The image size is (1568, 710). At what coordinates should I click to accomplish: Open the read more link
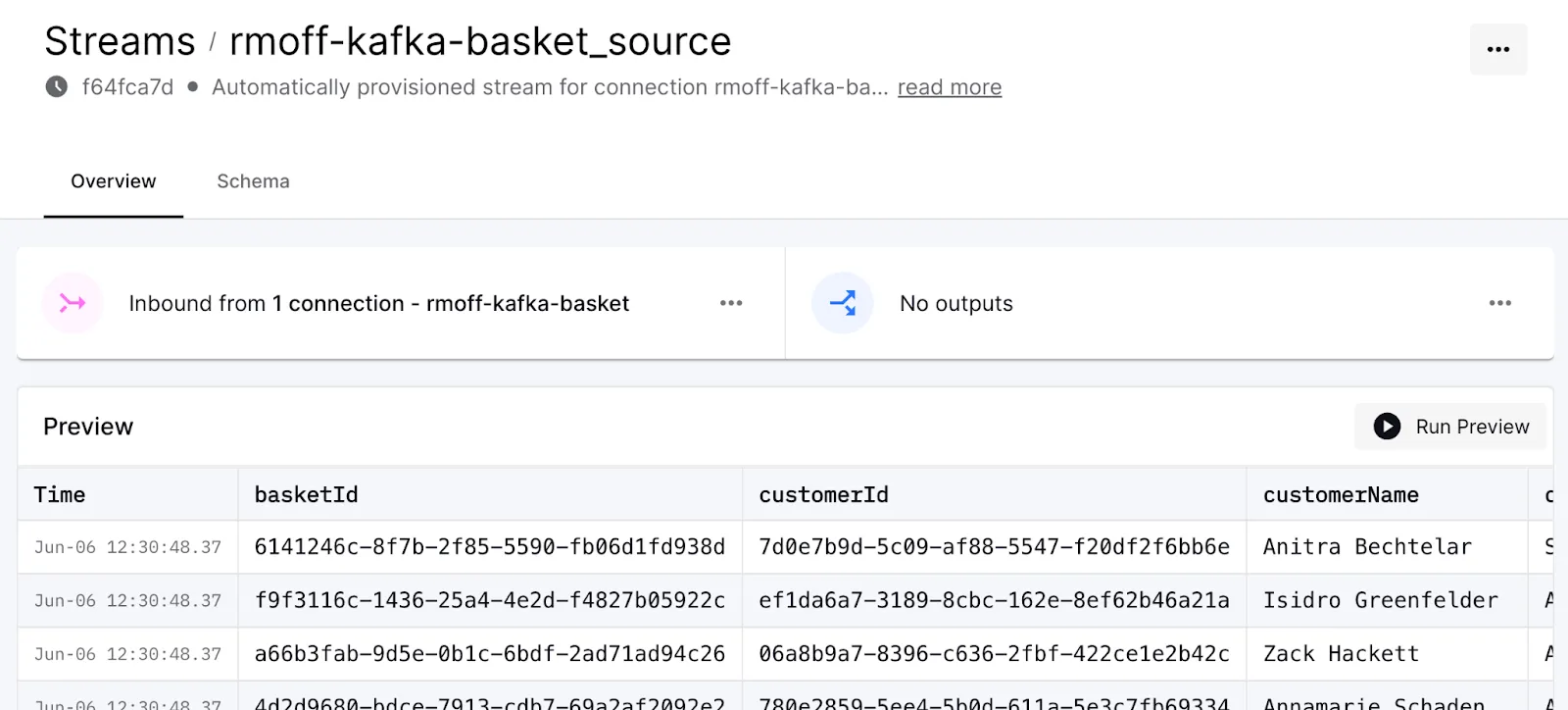pyautogui.click(x=949, y=87)
